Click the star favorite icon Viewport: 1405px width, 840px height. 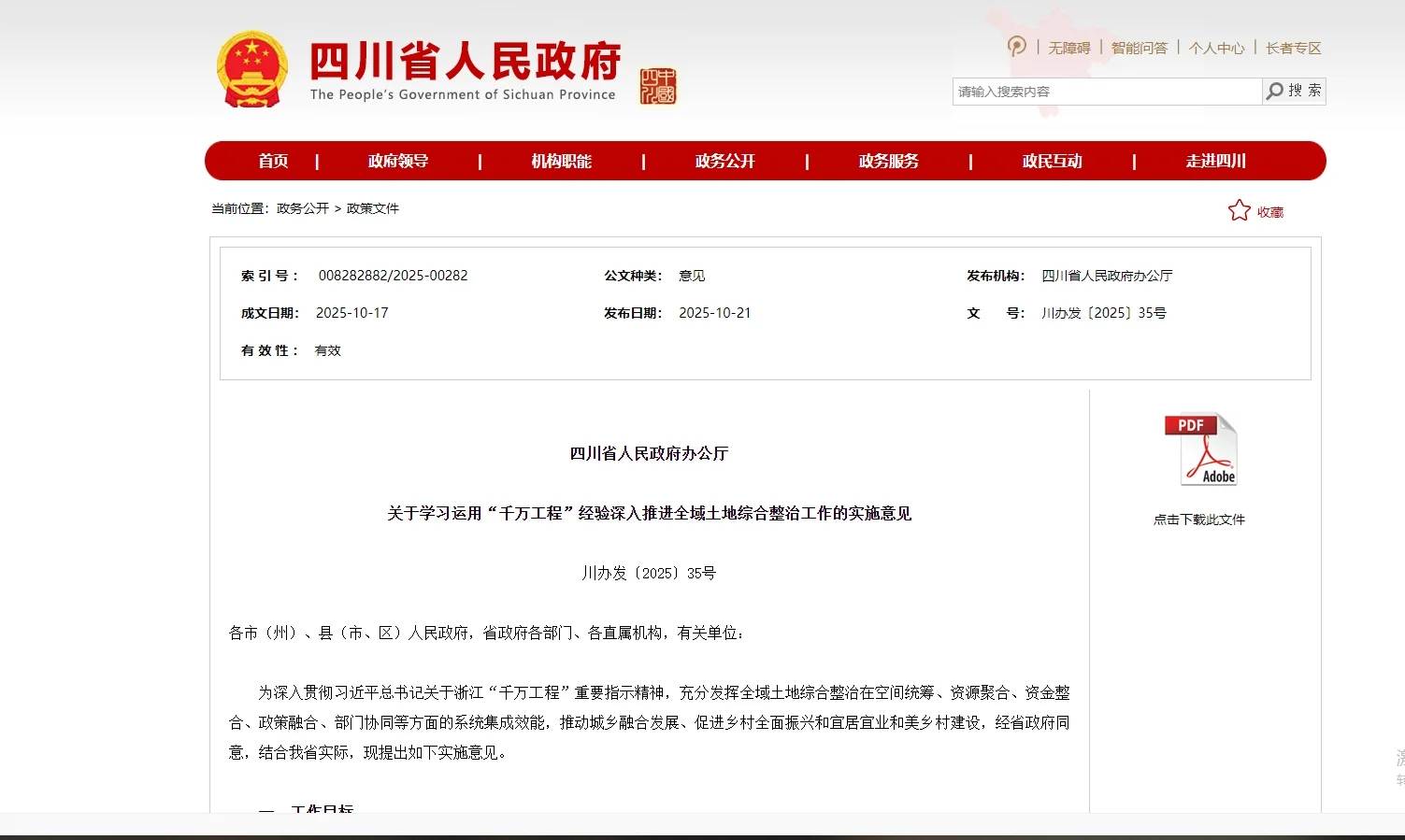coord(1239,211)
